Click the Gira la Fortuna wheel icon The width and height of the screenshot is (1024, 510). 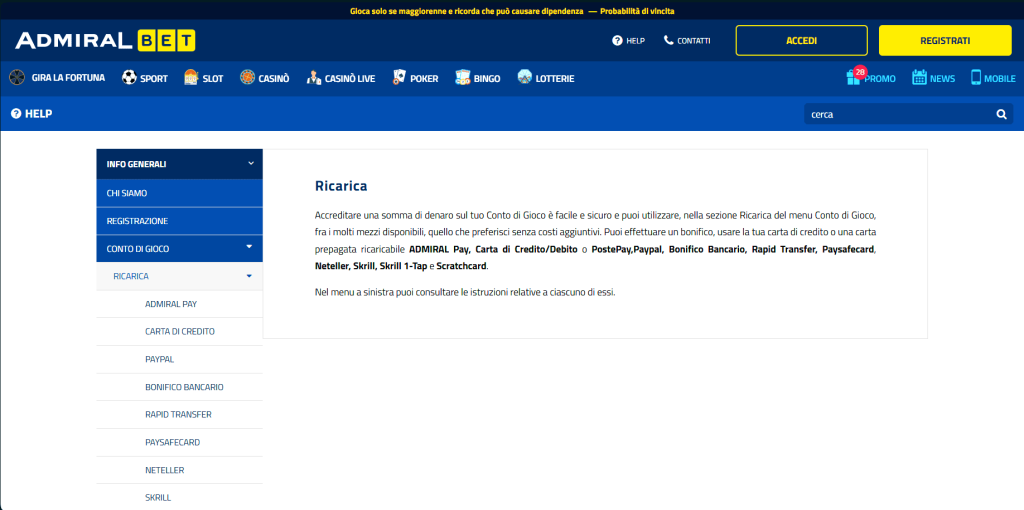tap(17, 78)
